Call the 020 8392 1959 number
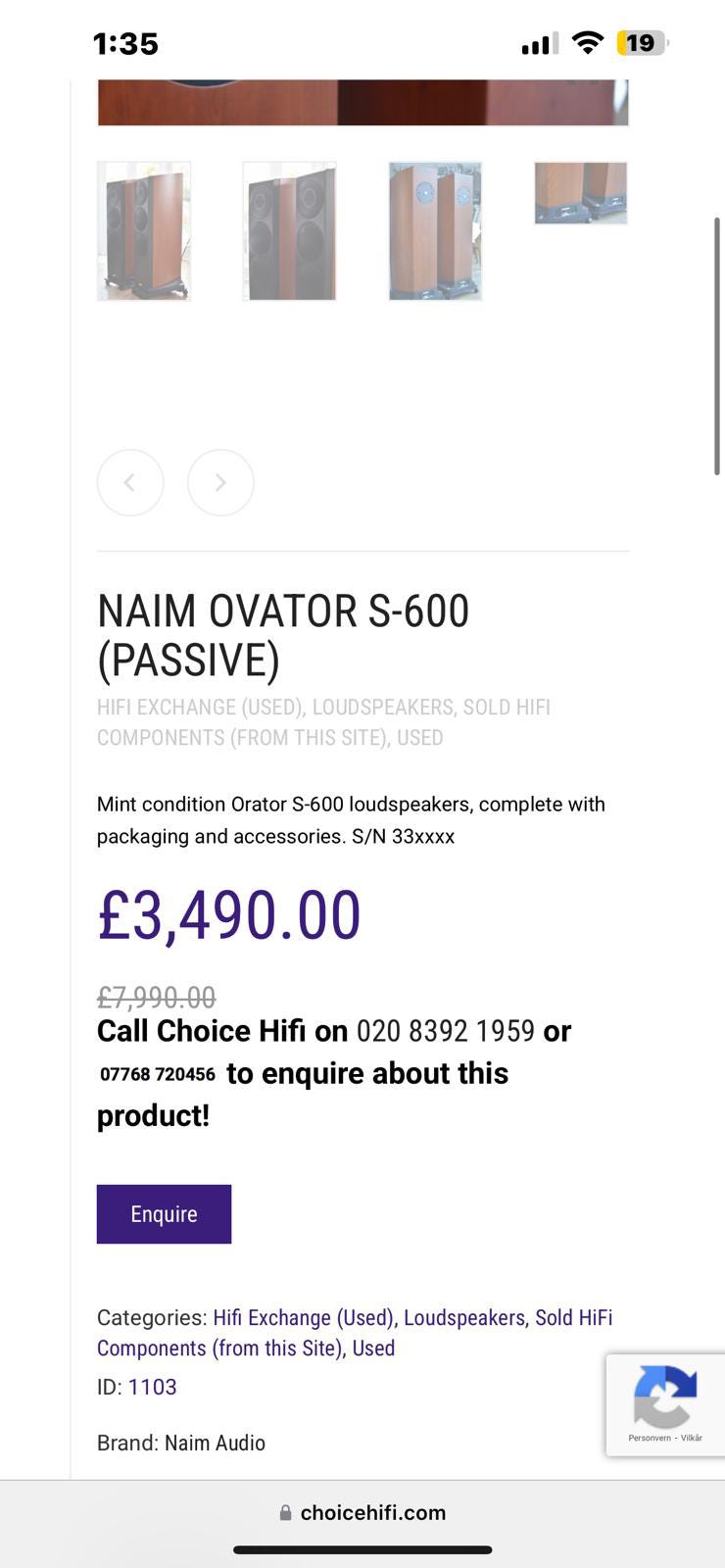Viewport: 725px width, 1568px height. 446,1031
